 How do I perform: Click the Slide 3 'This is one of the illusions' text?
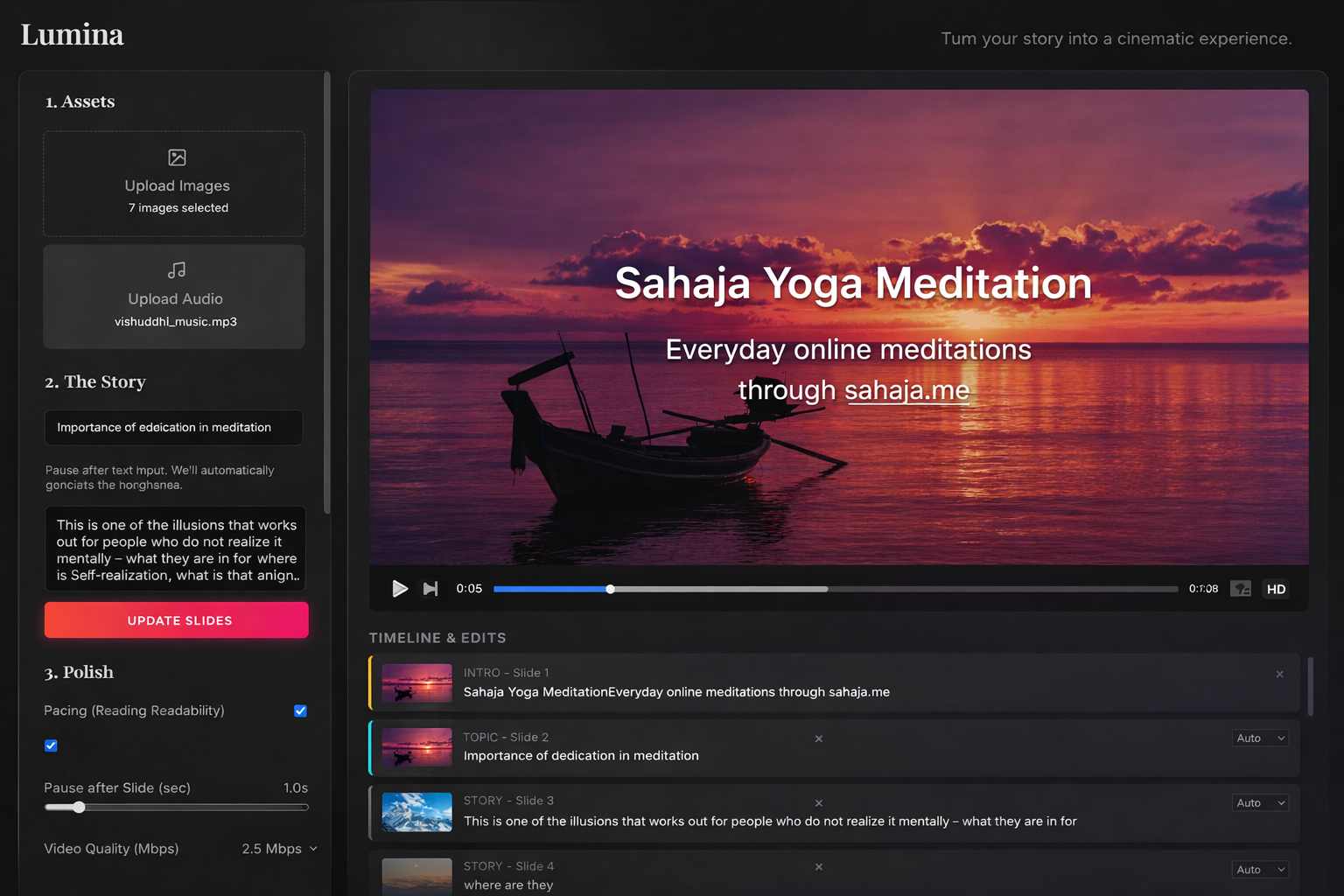[770, 822]
